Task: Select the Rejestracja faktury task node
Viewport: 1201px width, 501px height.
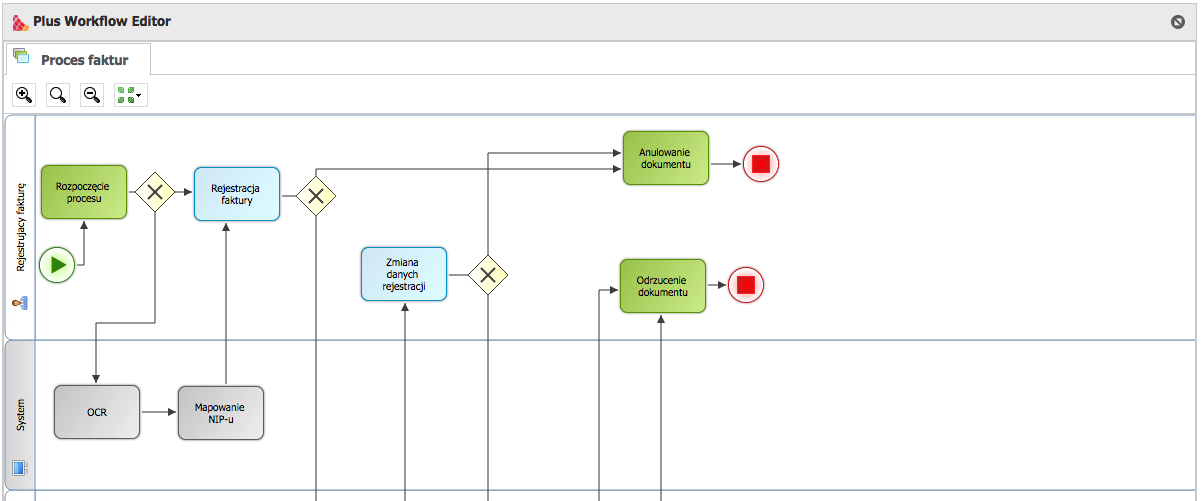Action: tap(237, 194)
